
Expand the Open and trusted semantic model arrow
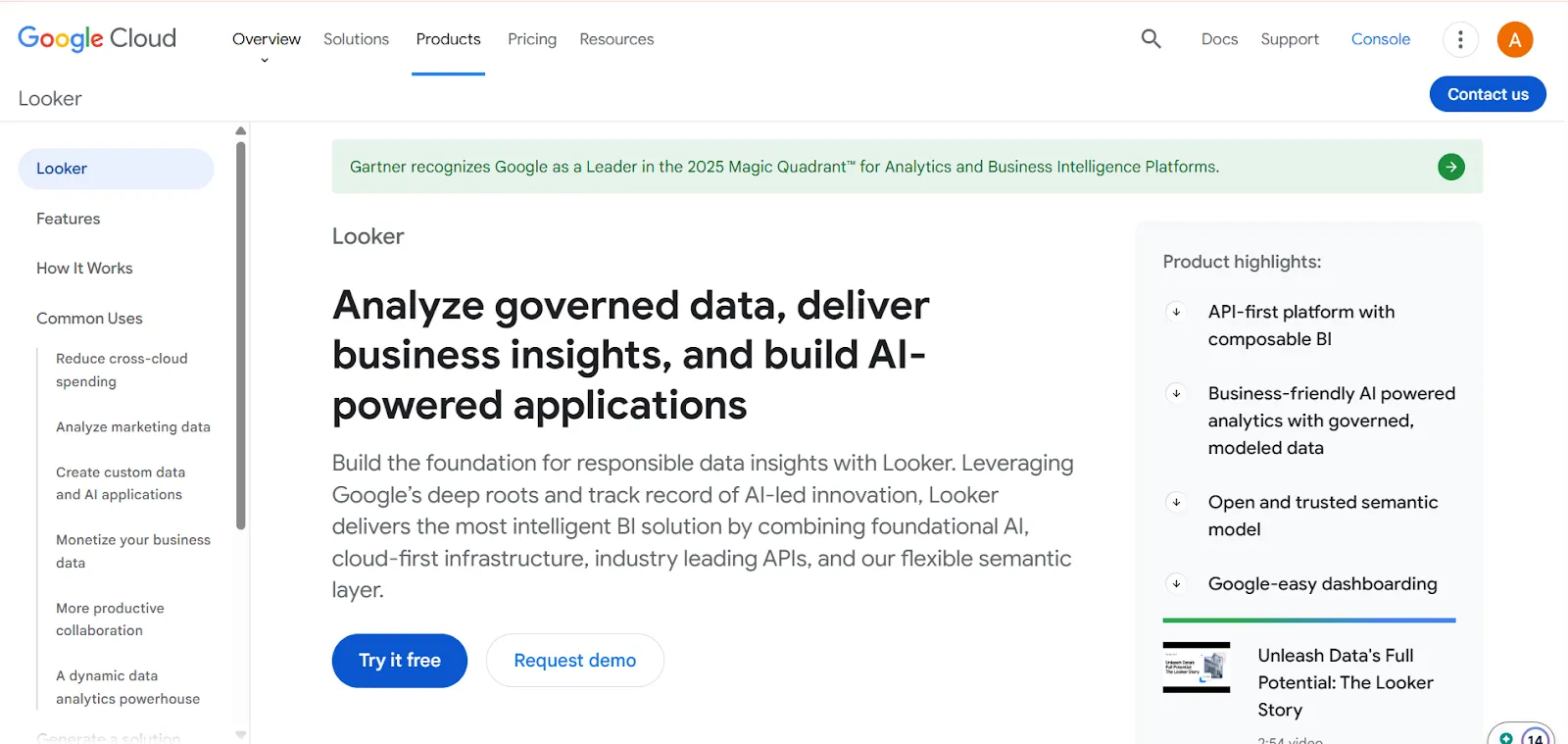pyautogui.click(x=1176, y=502)
